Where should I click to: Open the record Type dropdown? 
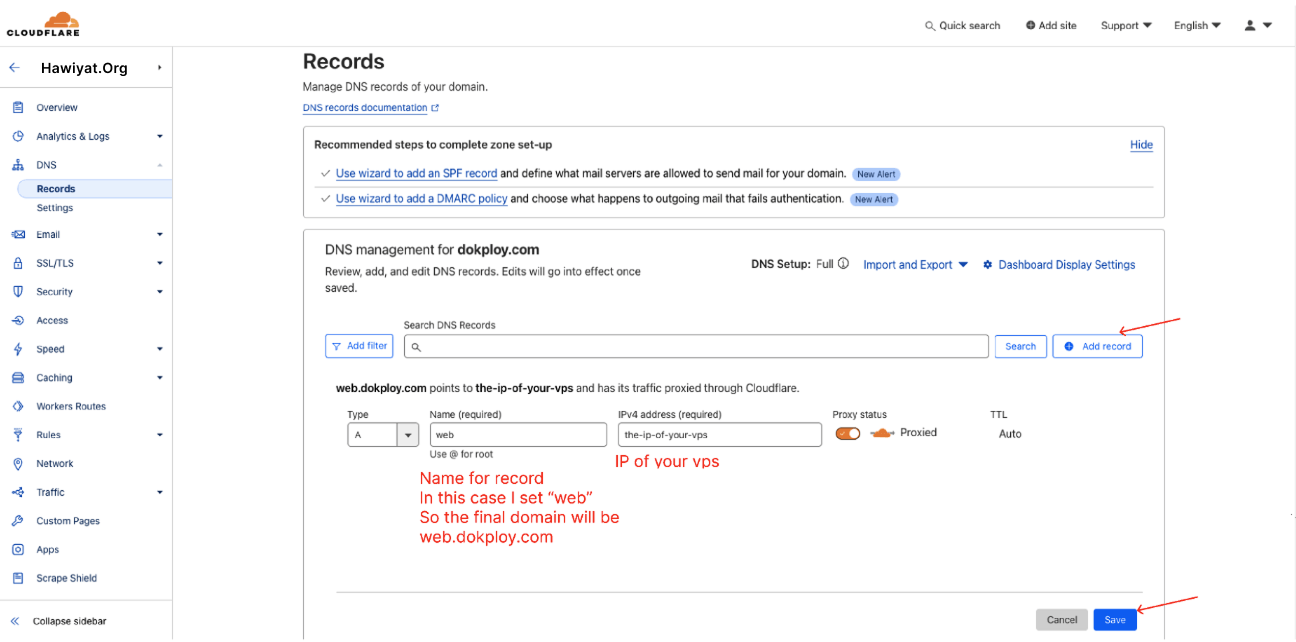click(406, 434)
